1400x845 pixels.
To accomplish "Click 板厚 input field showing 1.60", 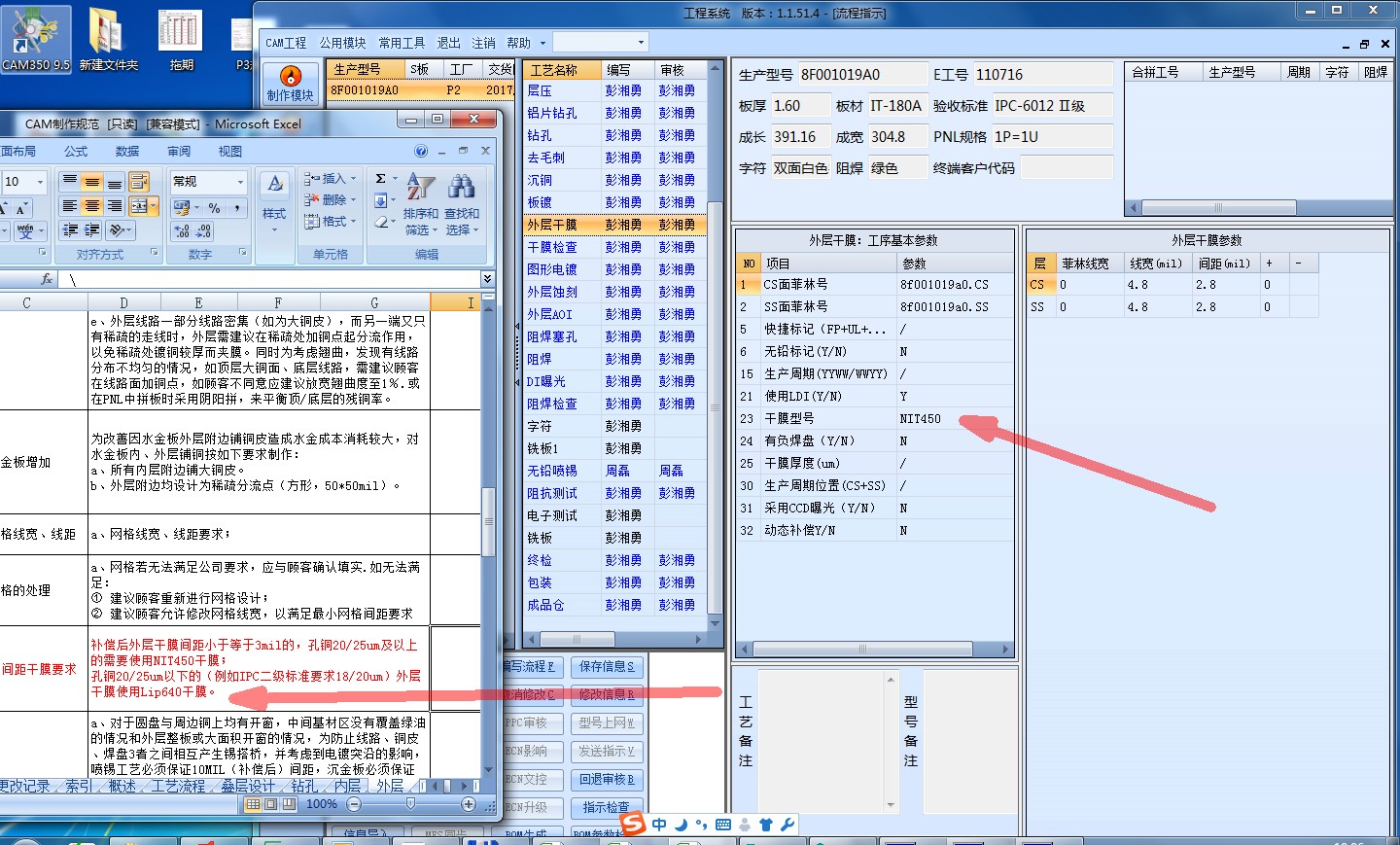I will (x=800, y=106).
